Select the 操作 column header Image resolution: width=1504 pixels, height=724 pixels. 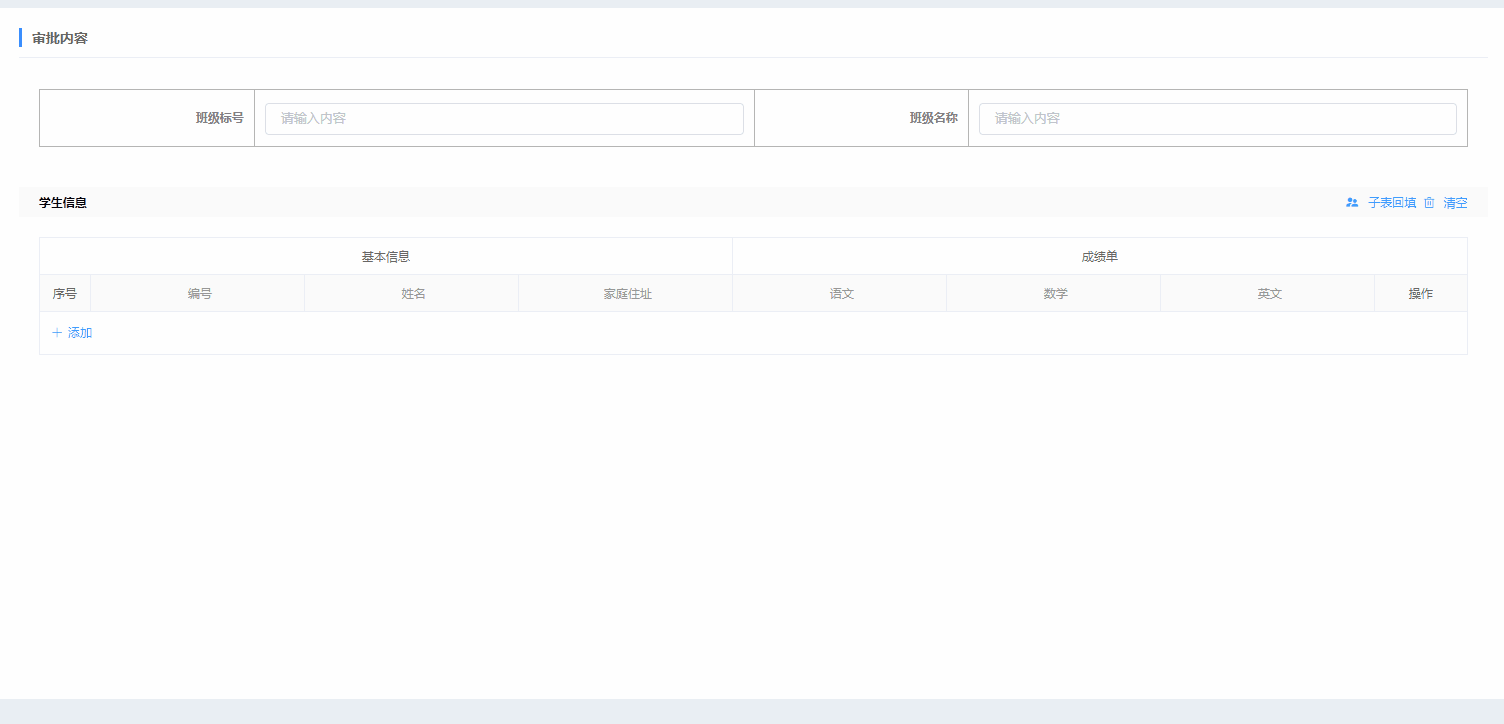1420,294
